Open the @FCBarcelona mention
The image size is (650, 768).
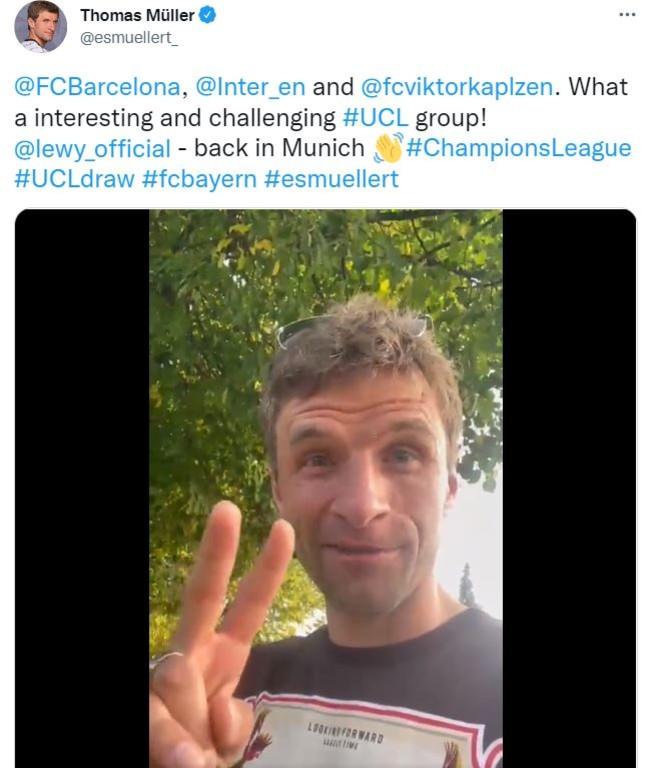97,87
